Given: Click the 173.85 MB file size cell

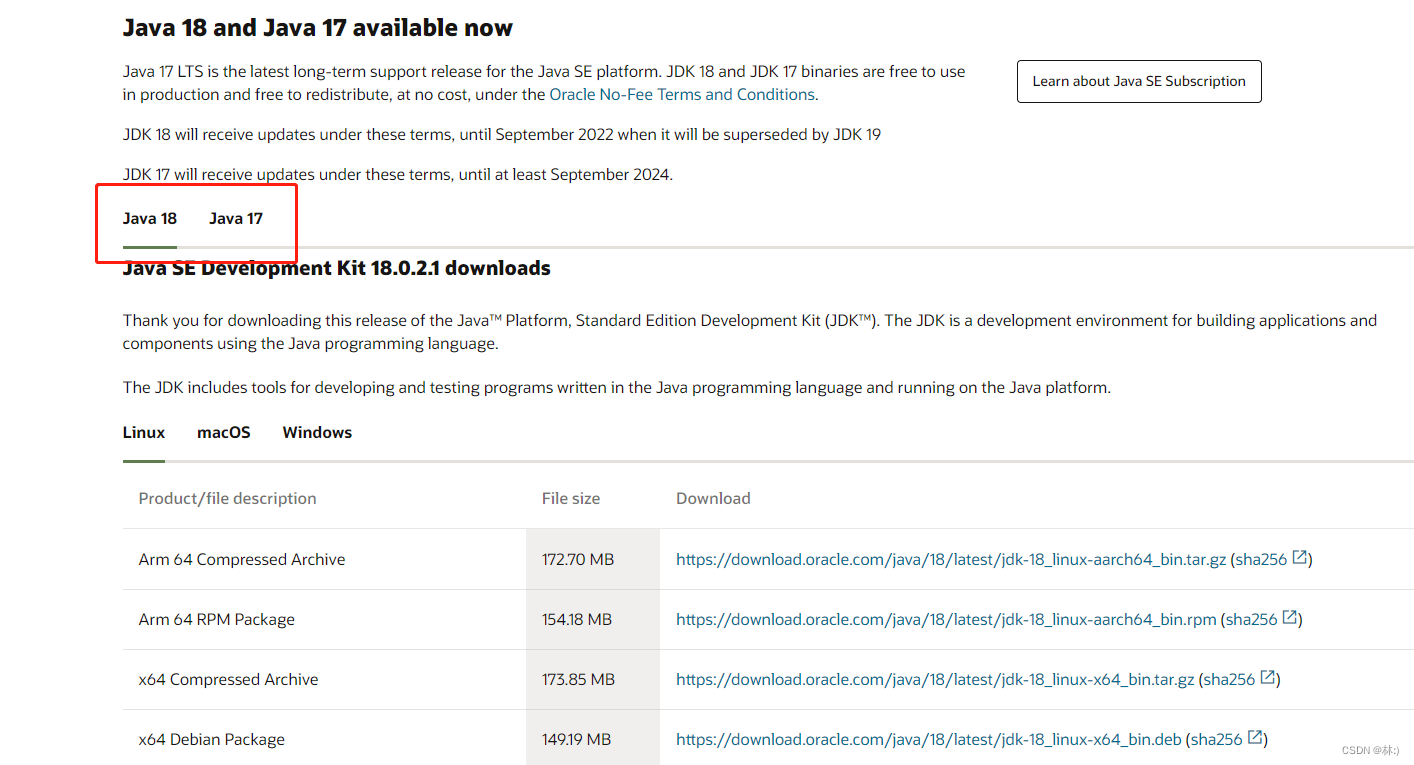Looking at the screenshot, I should pos(593,679).
